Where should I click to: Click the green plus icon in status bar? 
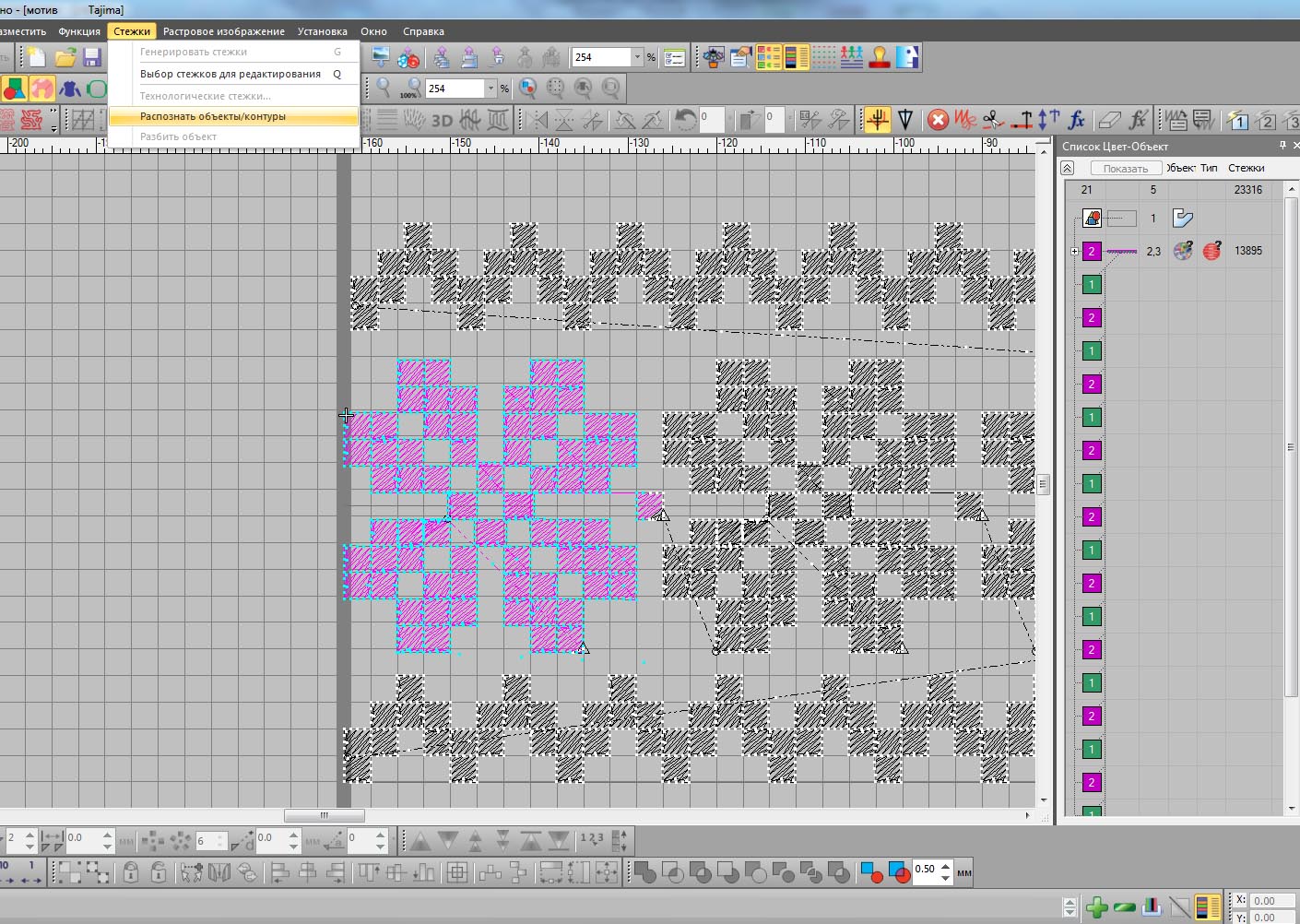1096,907
